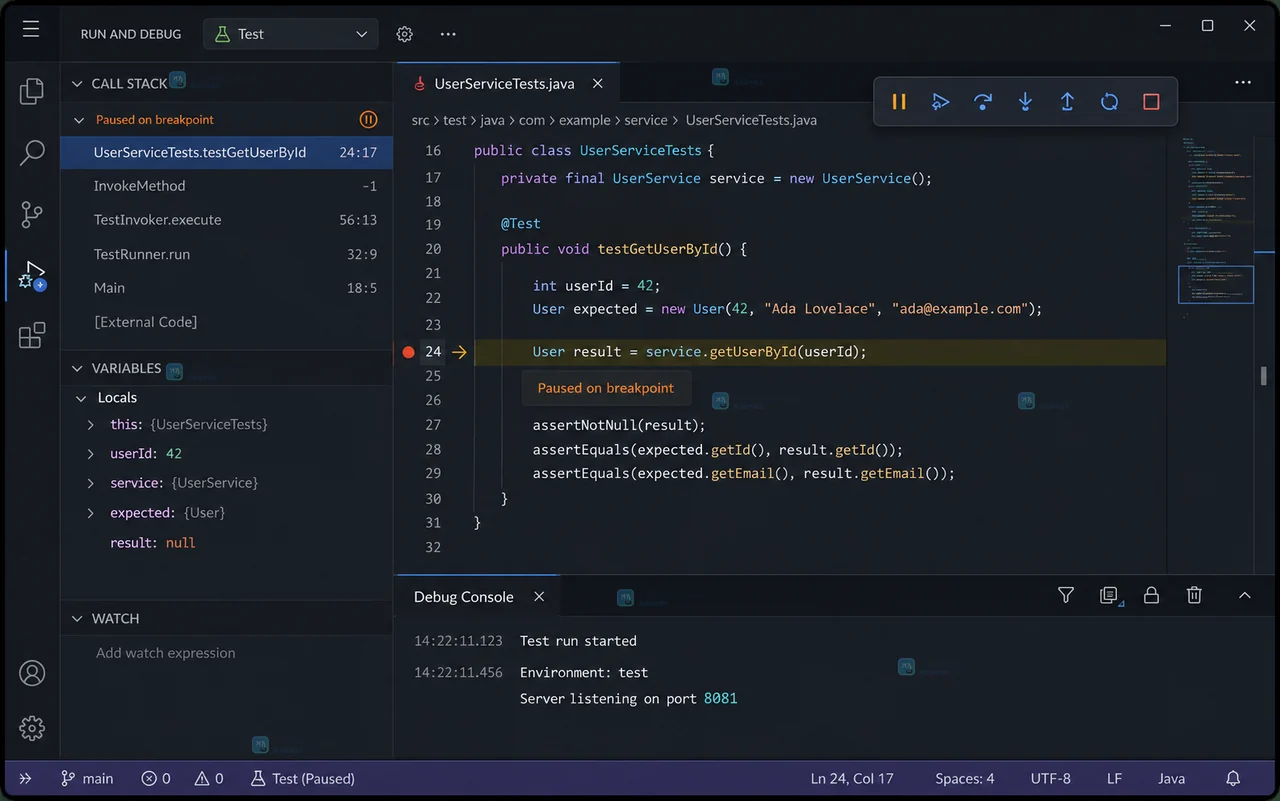Open Run and Debug more actions menu
The image size is (1280, 801).
coord(448,34)
